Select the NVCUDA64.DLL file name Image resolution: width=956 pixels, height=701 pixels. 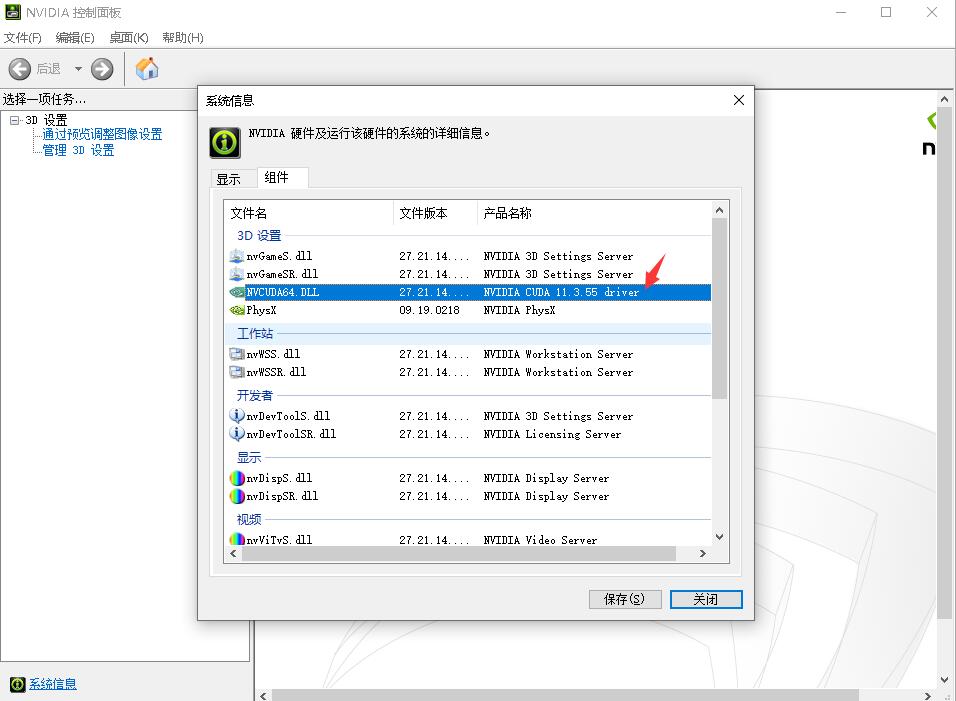coord(282,293)
